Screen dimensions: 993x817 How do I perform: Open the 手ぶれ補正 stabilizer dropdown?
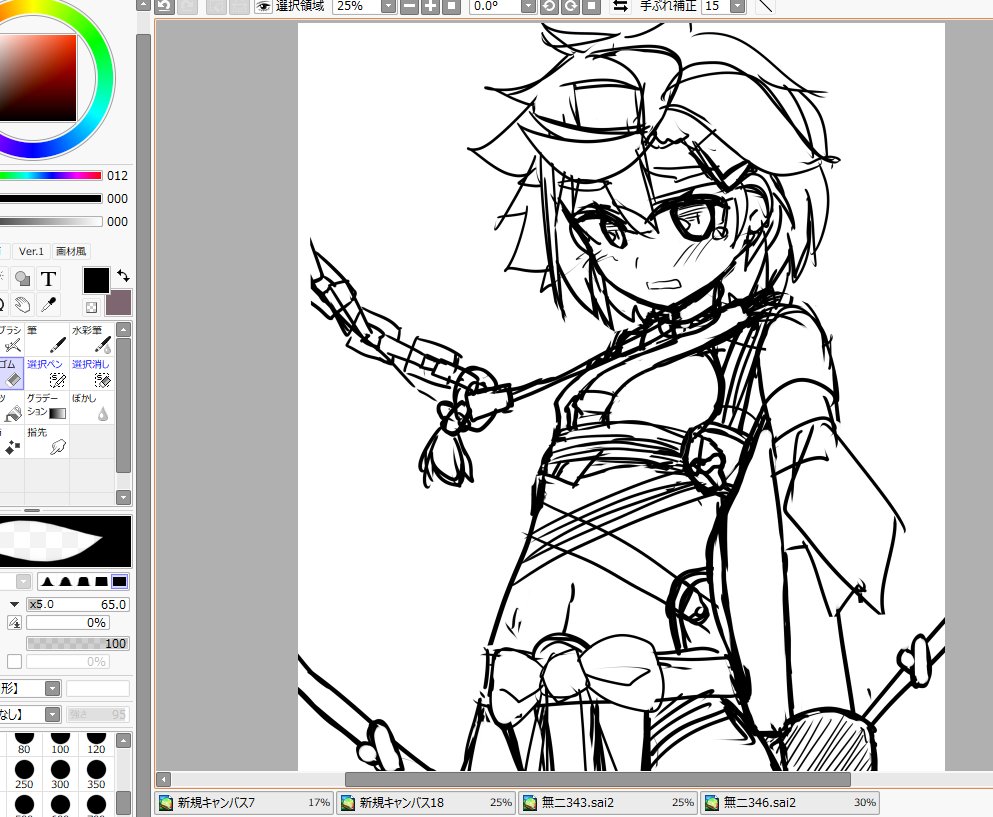pyautogui.click(x=737, y=6)
